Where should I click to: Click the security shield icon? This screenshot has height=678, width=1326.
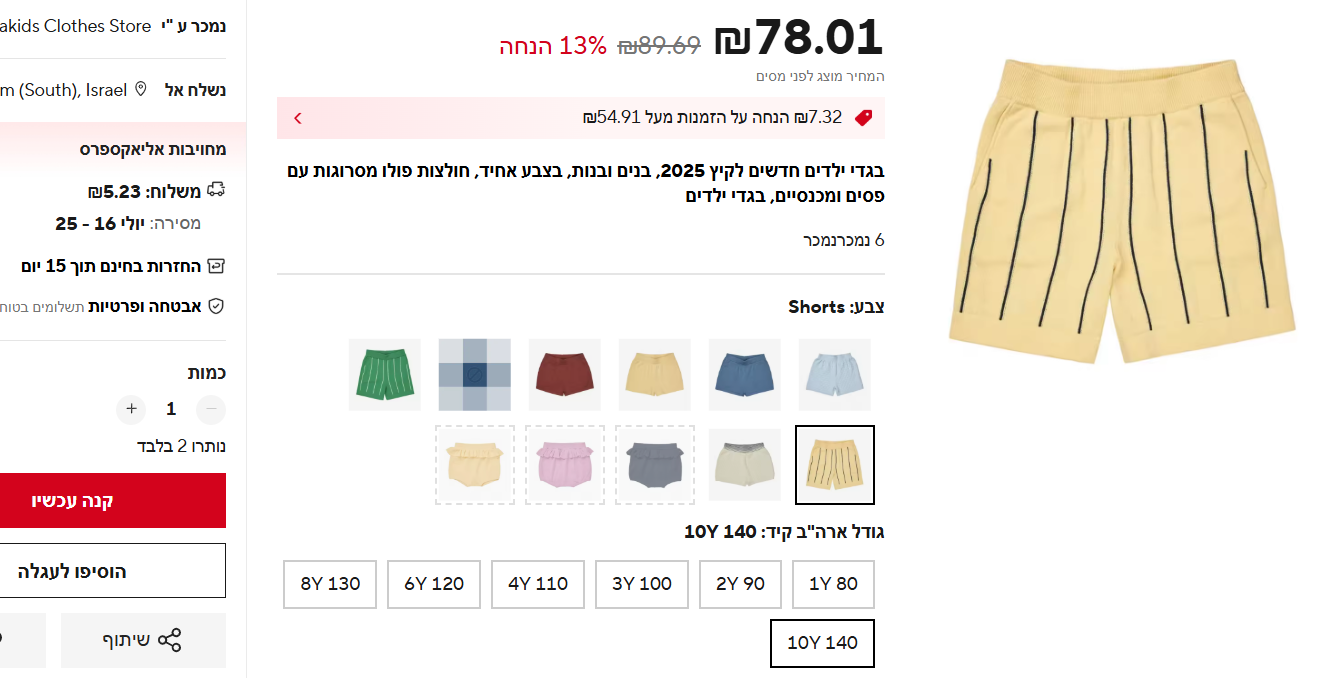pos(216,306)
